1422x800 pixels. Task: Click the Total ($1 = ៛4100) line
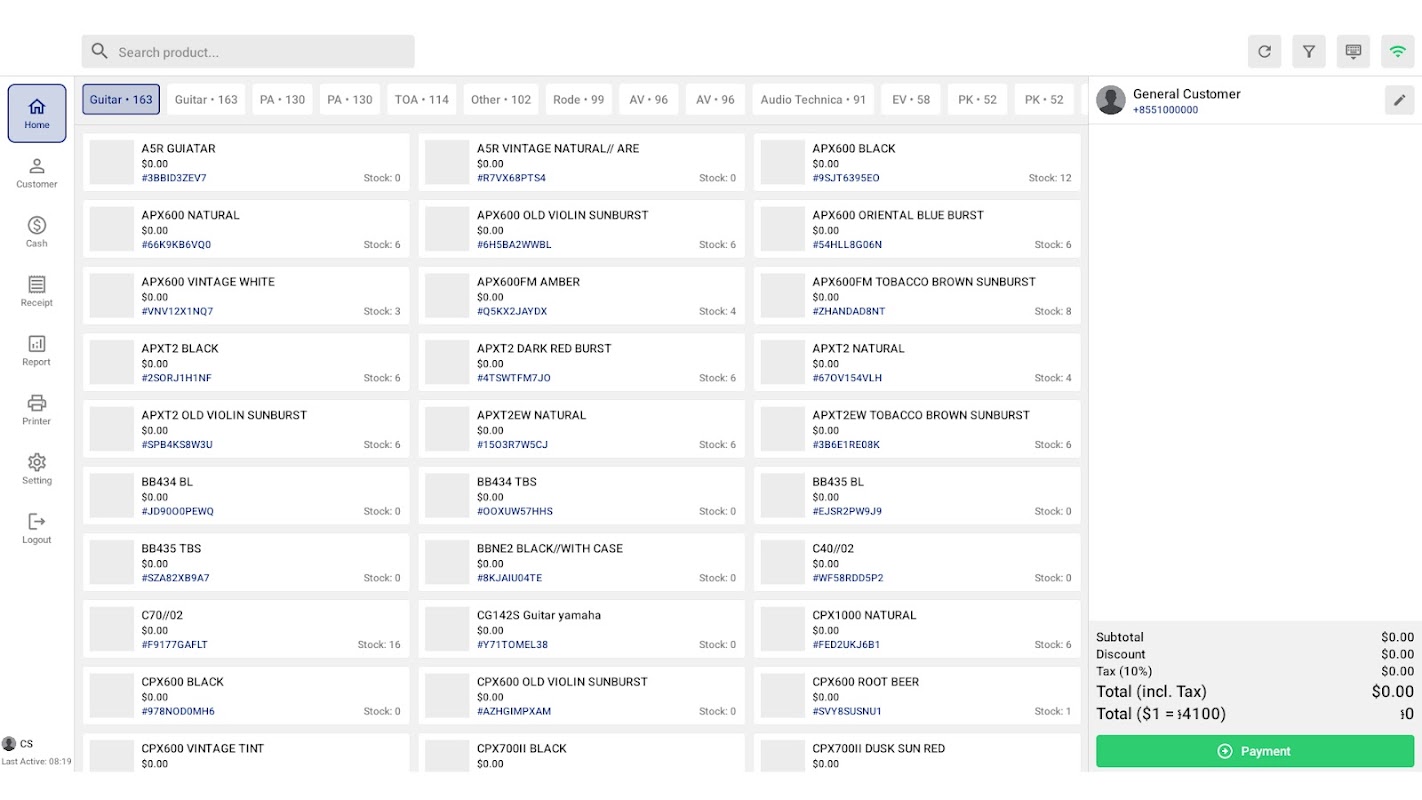pyautogui.click(x=1255, y=714)
